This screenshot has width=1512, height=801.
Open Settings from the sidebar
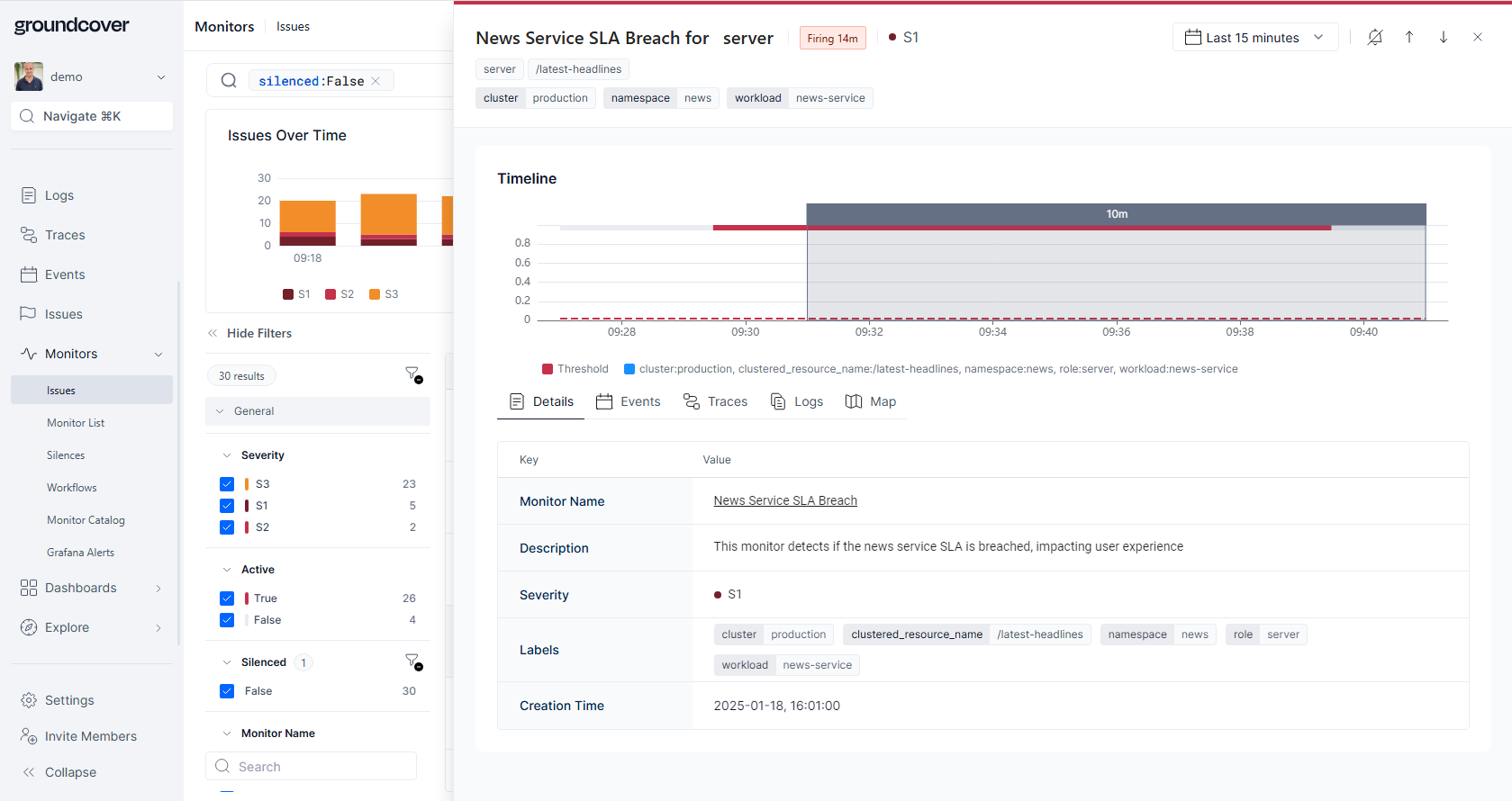point(69,700)
